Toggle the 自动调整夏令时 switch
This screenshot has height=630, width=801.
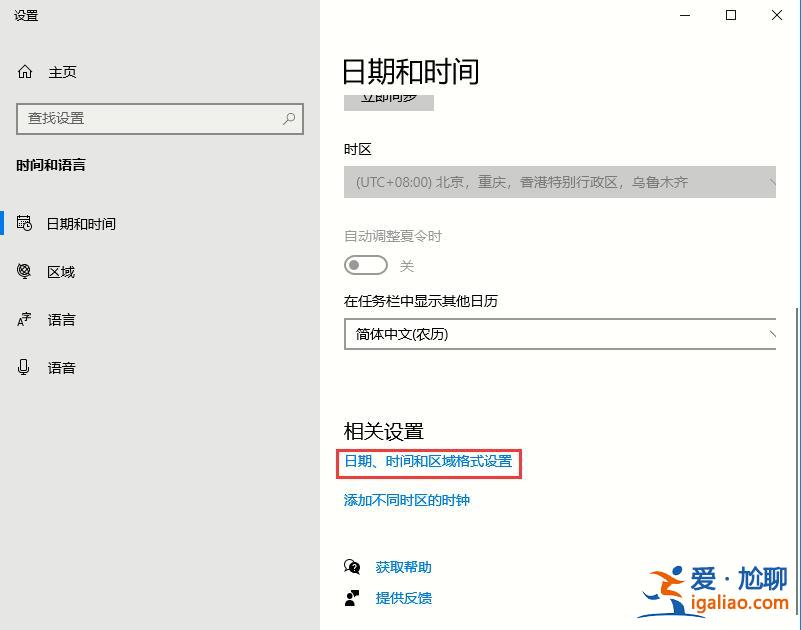(x=365, y=265)
